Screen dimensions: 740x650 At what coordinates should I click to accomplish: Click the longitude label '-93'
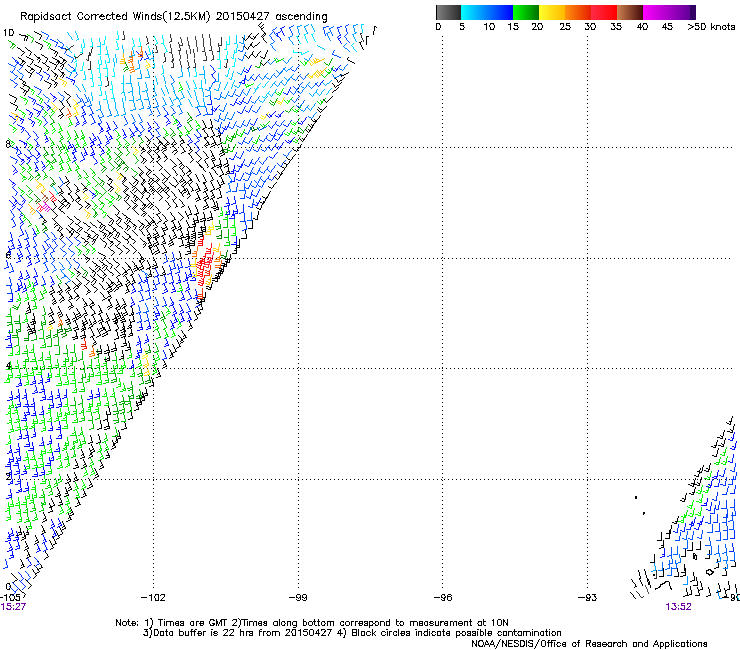coord(588,598)
